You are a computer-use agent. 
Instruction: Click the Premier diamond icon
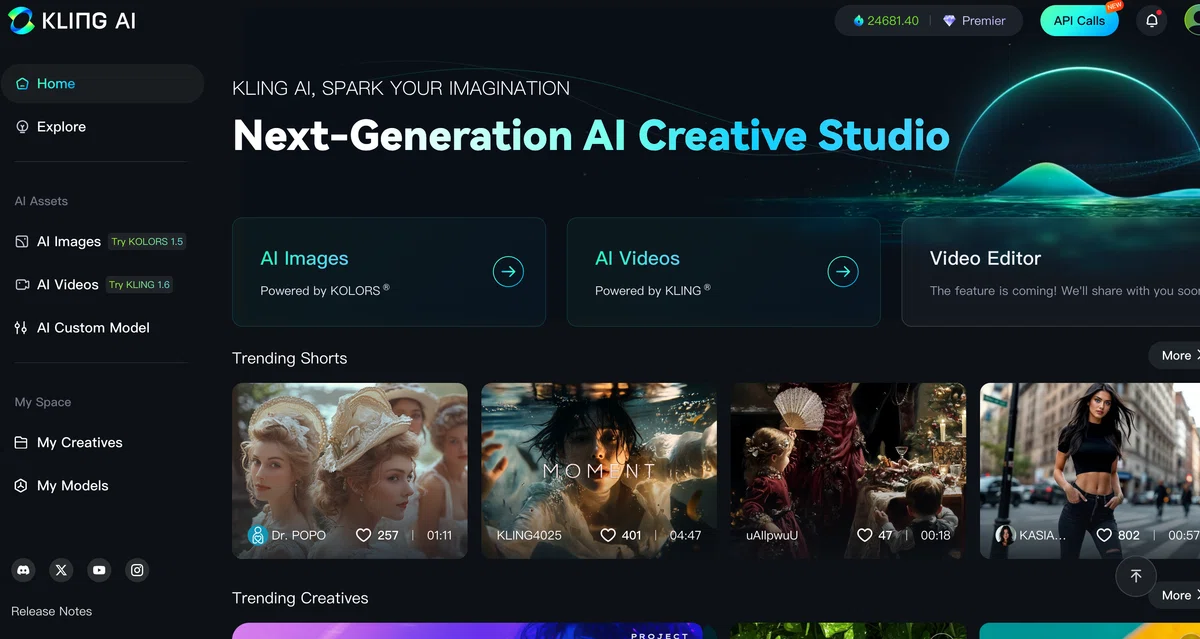tap(949, 20)
